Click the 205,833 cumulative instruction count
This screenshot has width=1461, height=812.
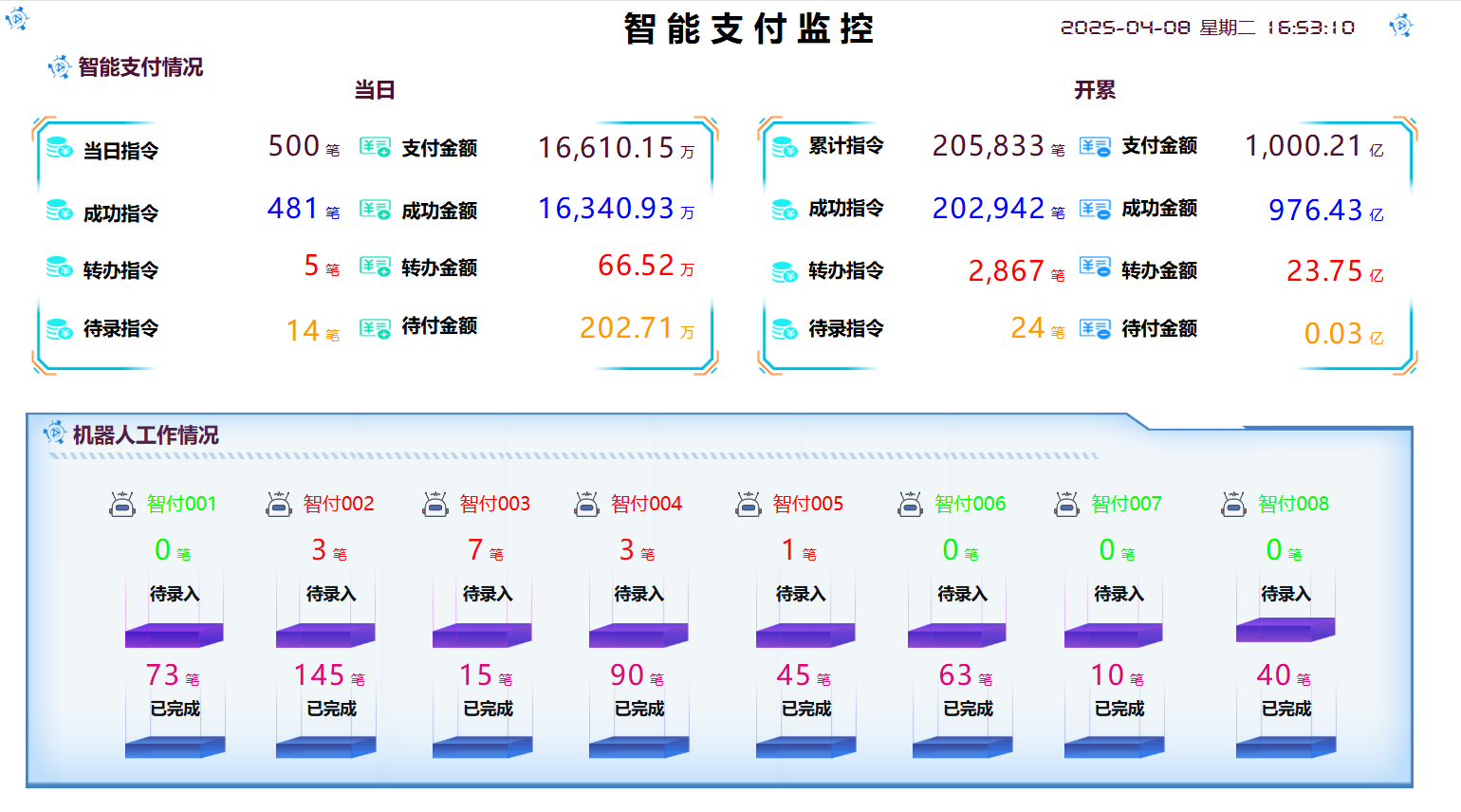988,146
